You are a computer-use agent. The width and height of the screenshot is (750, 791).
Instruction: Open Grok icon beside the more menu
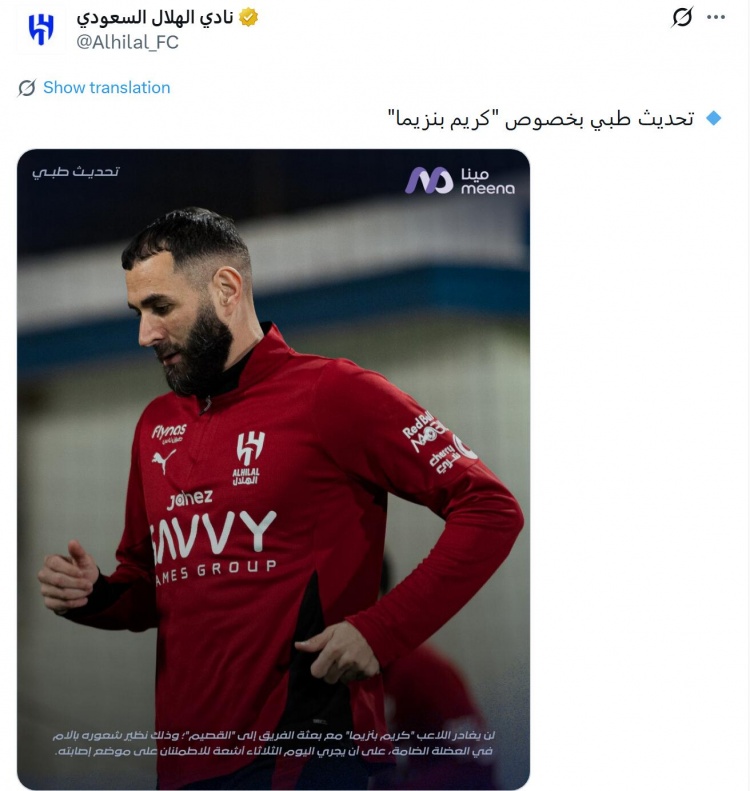(682, 17)
